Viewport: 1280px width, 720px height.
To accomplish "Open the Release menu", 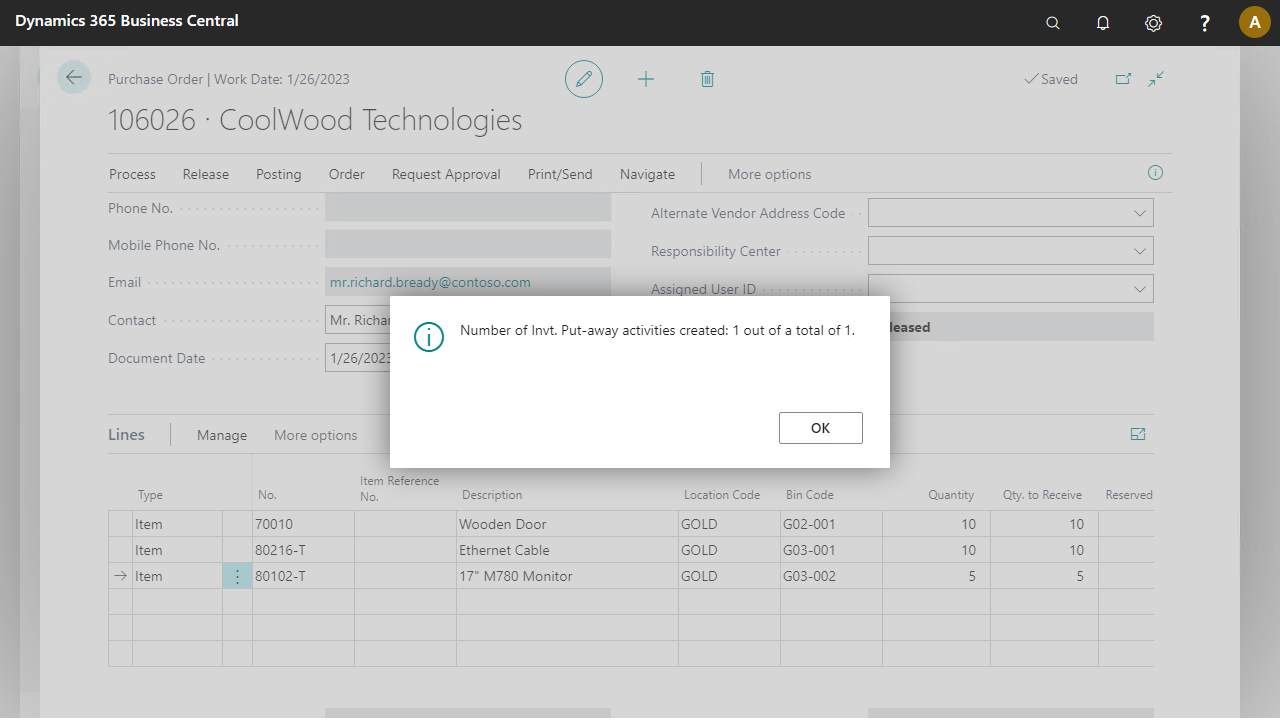I will (x=206, y=174).
